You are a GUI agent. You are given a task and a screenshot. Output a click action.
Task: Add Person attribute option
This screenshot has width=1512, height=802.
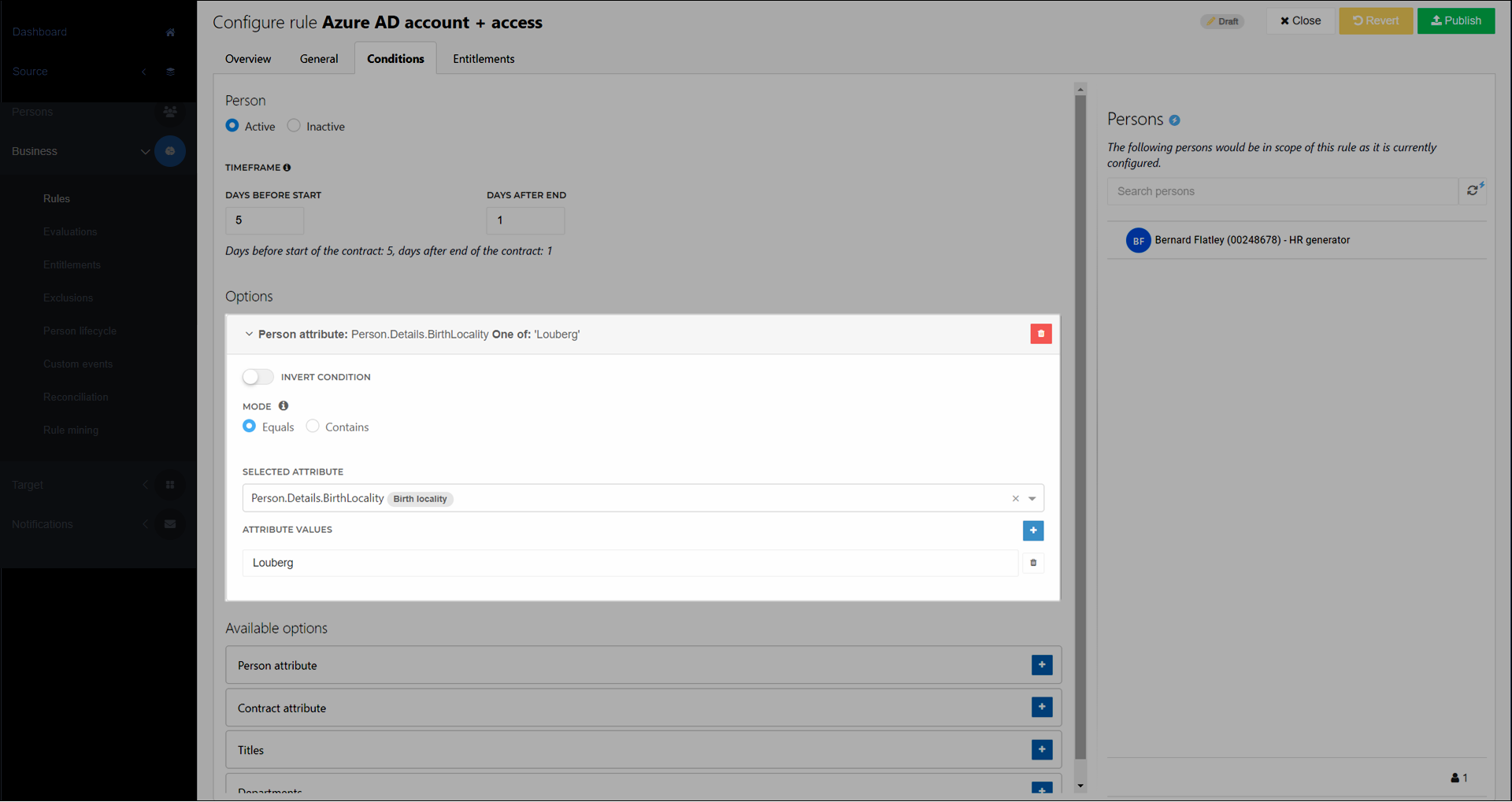[1042, 665]
